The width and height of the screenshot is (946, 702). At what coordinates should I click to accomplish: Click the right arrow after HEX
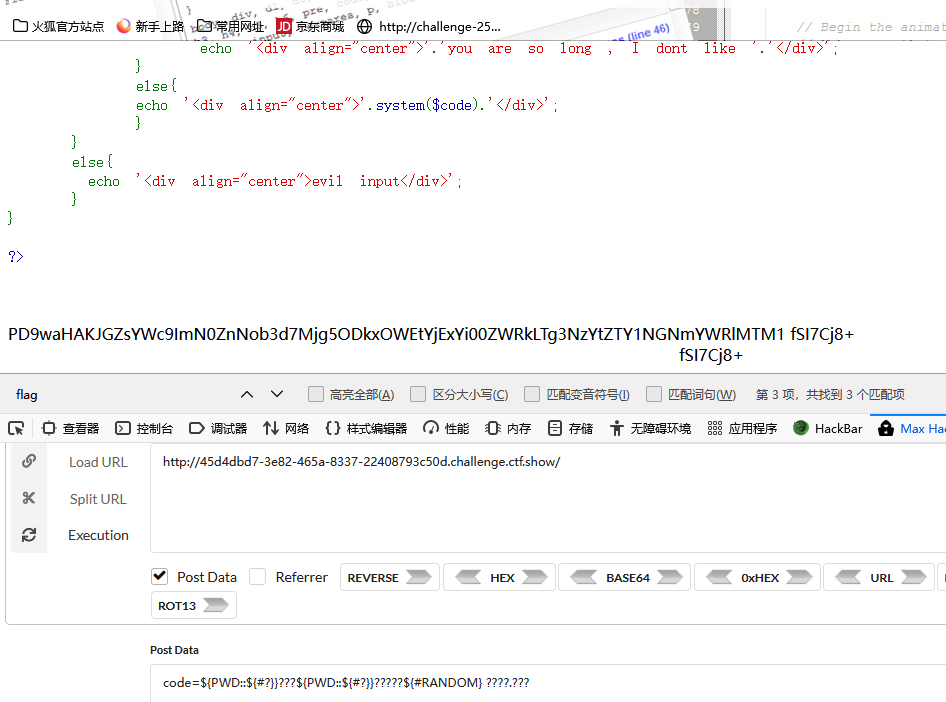point(535,577)
